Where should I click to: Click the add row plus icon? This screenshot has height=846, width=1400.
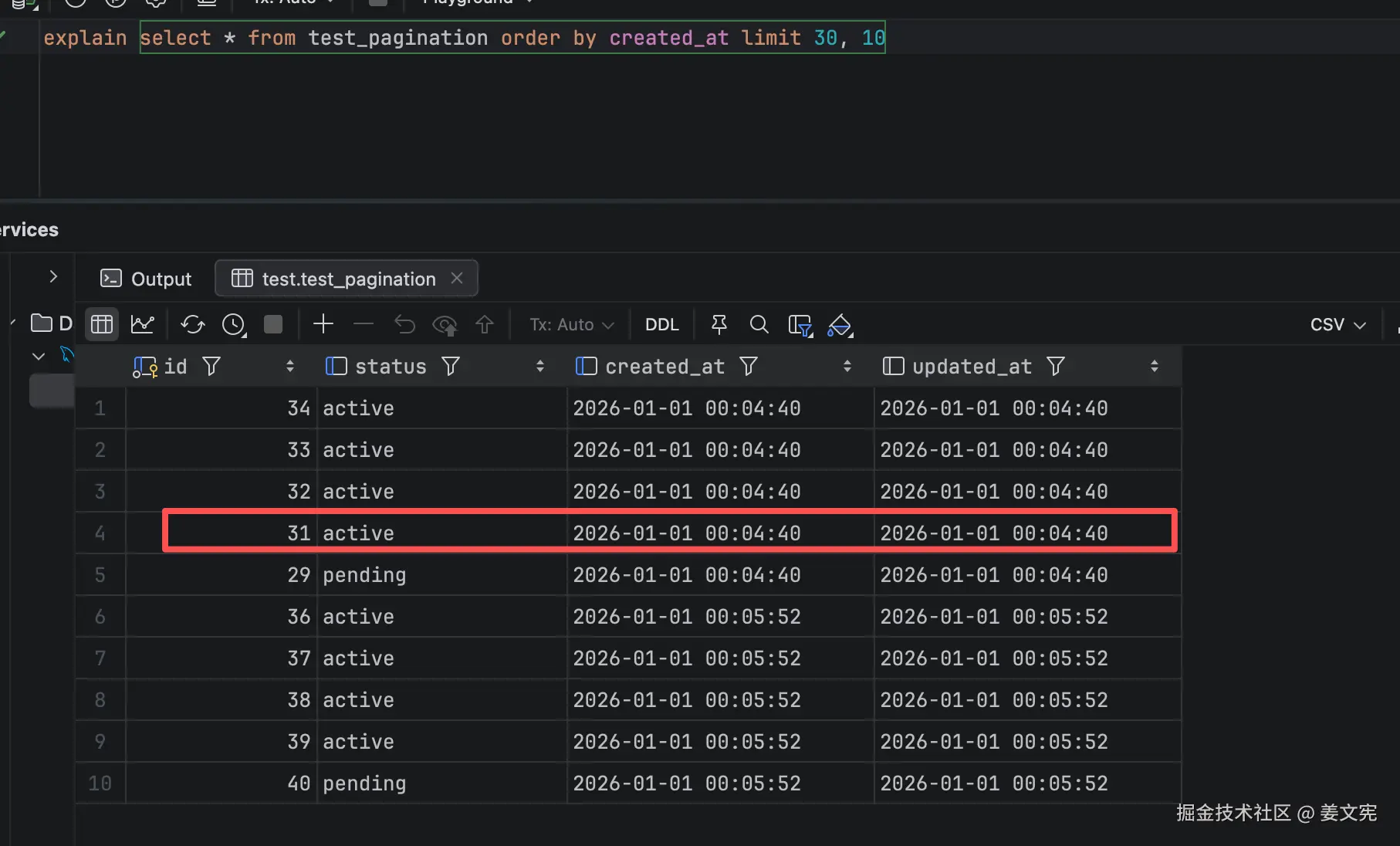(323, 324)
